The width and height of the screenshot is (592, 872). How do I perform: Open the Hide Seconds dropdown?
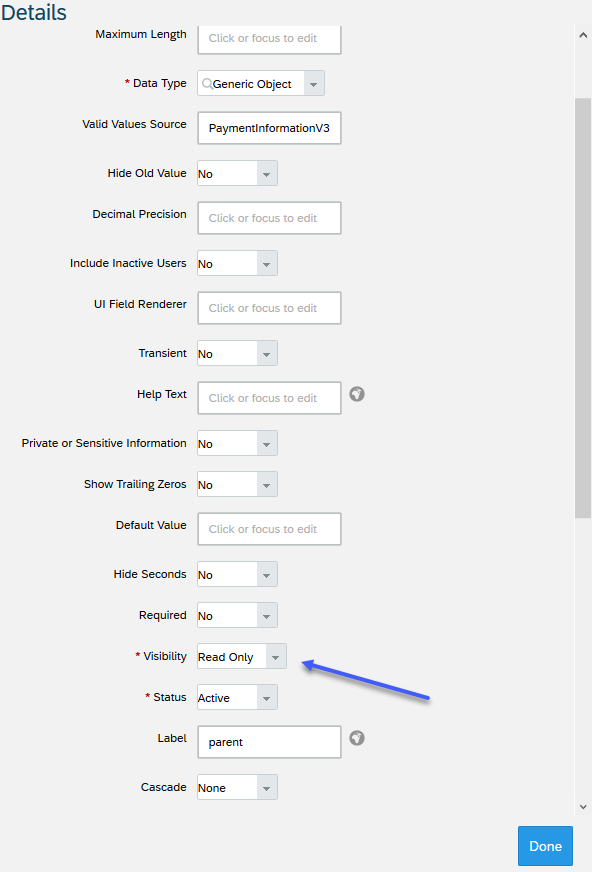pos(237,574)
